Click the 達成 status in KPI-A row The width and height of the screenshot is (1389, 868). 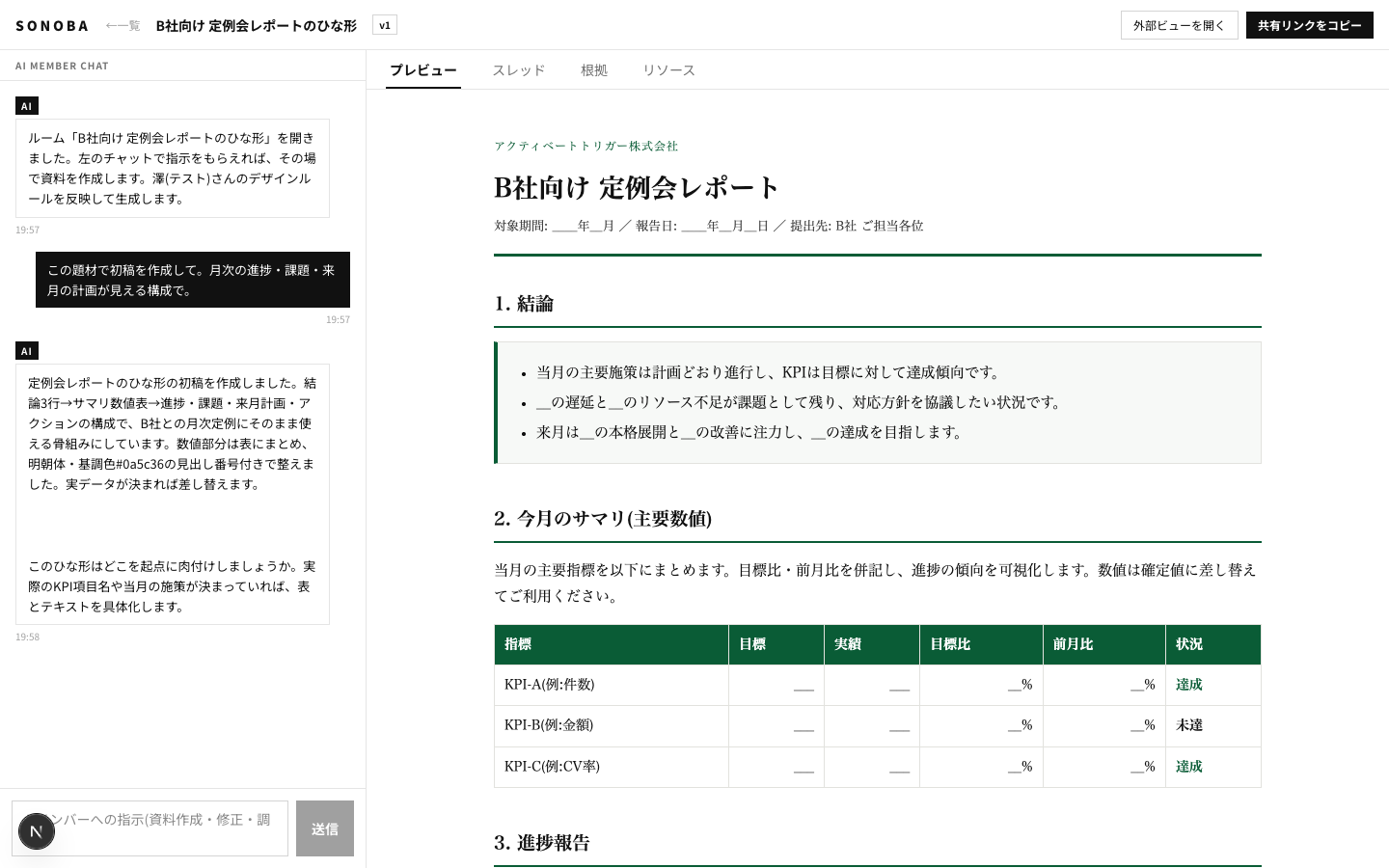click(1189, 685)
